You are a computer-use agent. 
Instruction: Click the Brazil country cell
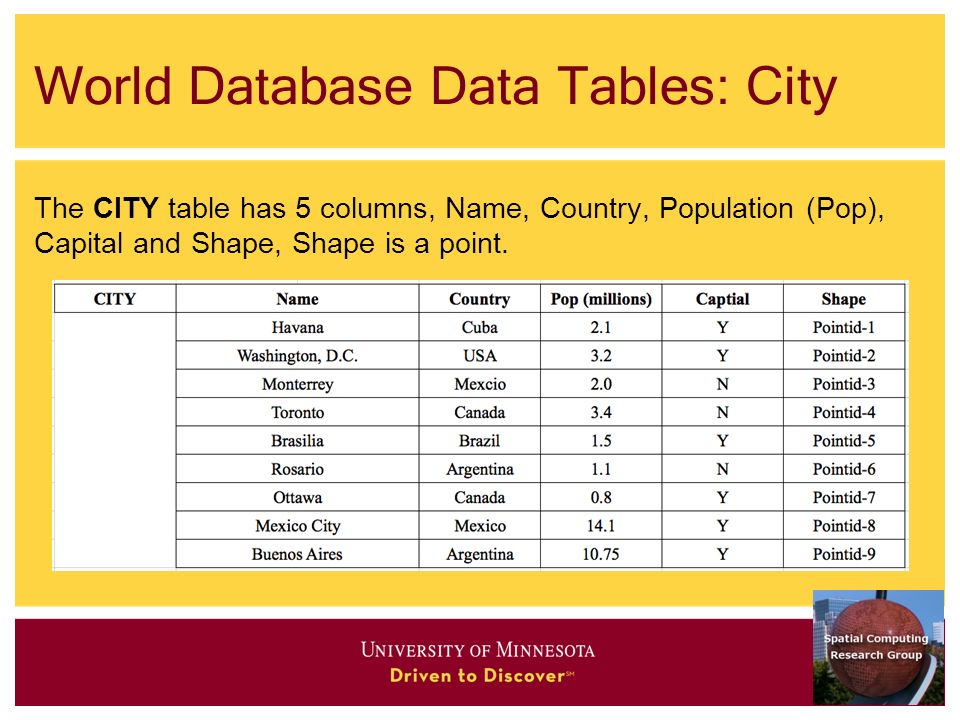click(479, 441)
